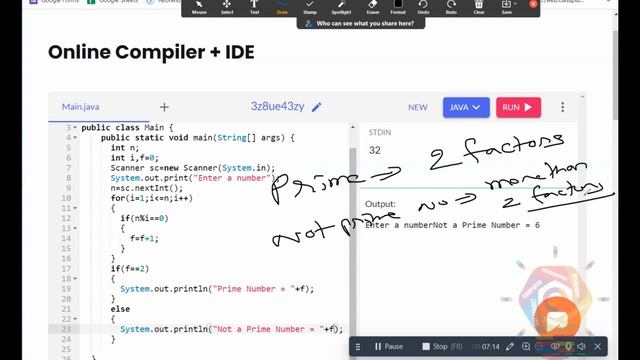Add a new file tab with plus
The image size is (640, 360).
(x=164, y=107)
